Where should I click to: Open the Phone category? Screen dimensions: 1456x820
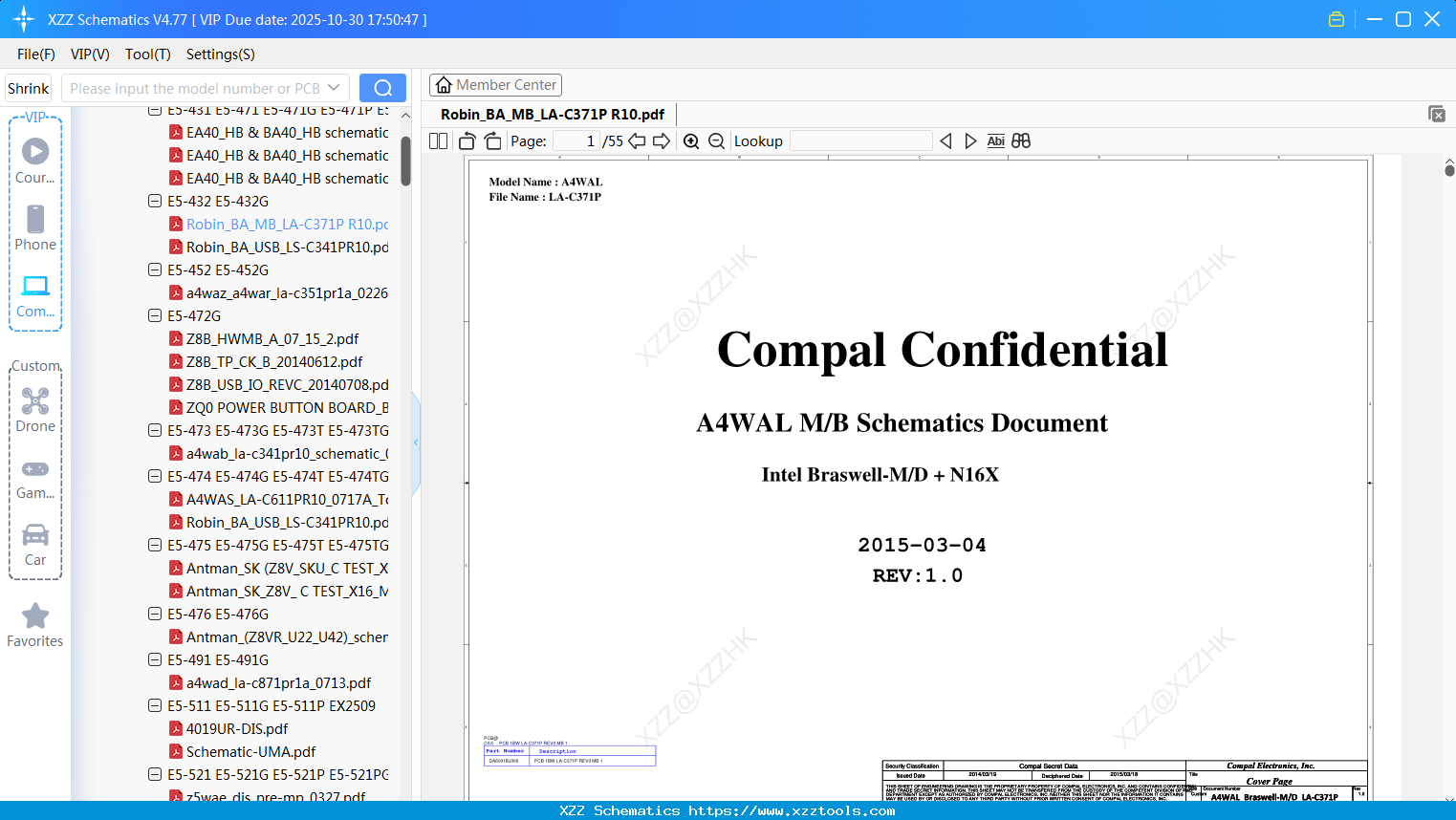click(35, 227)
